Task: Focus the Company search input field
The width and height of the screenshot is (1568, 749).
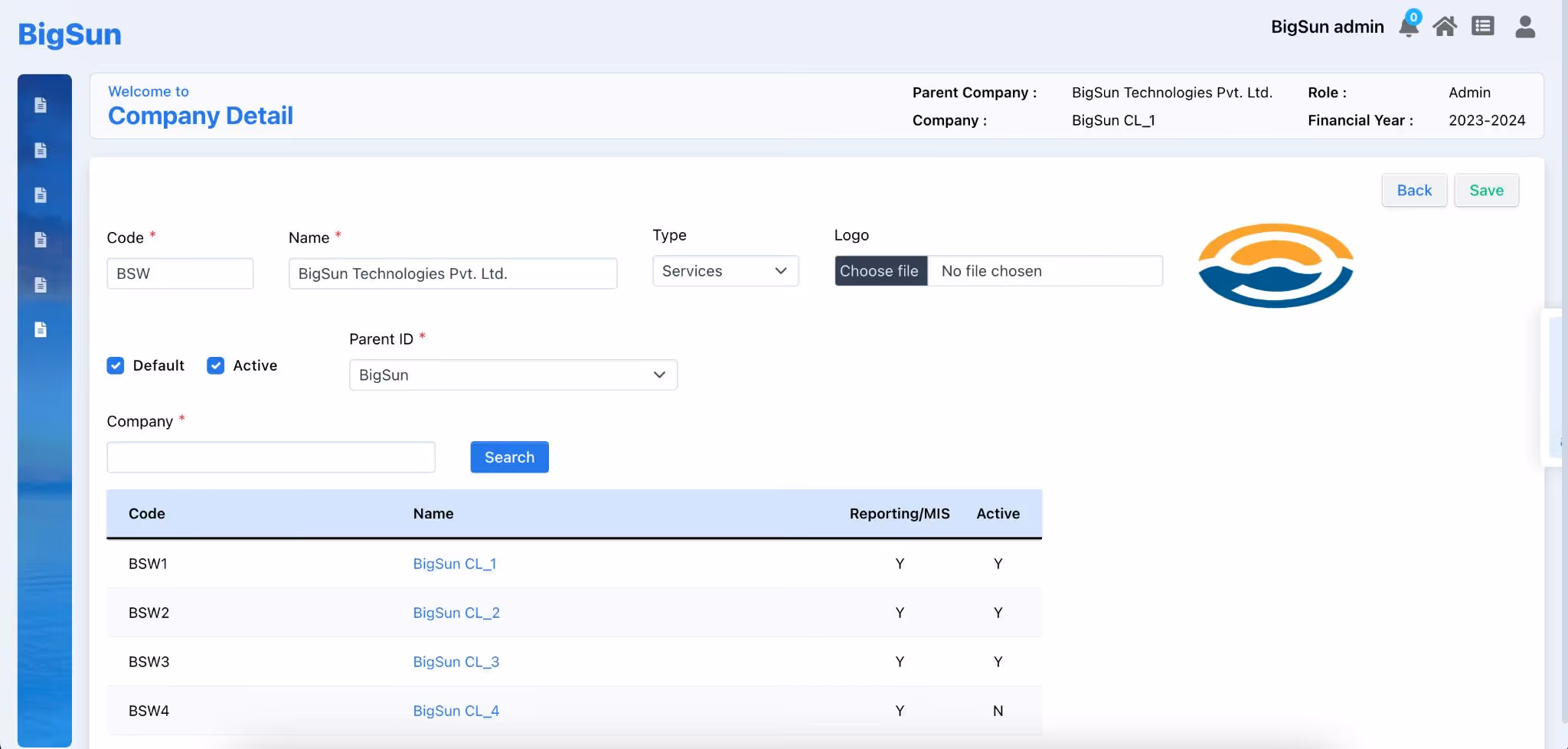Action: 271,457
